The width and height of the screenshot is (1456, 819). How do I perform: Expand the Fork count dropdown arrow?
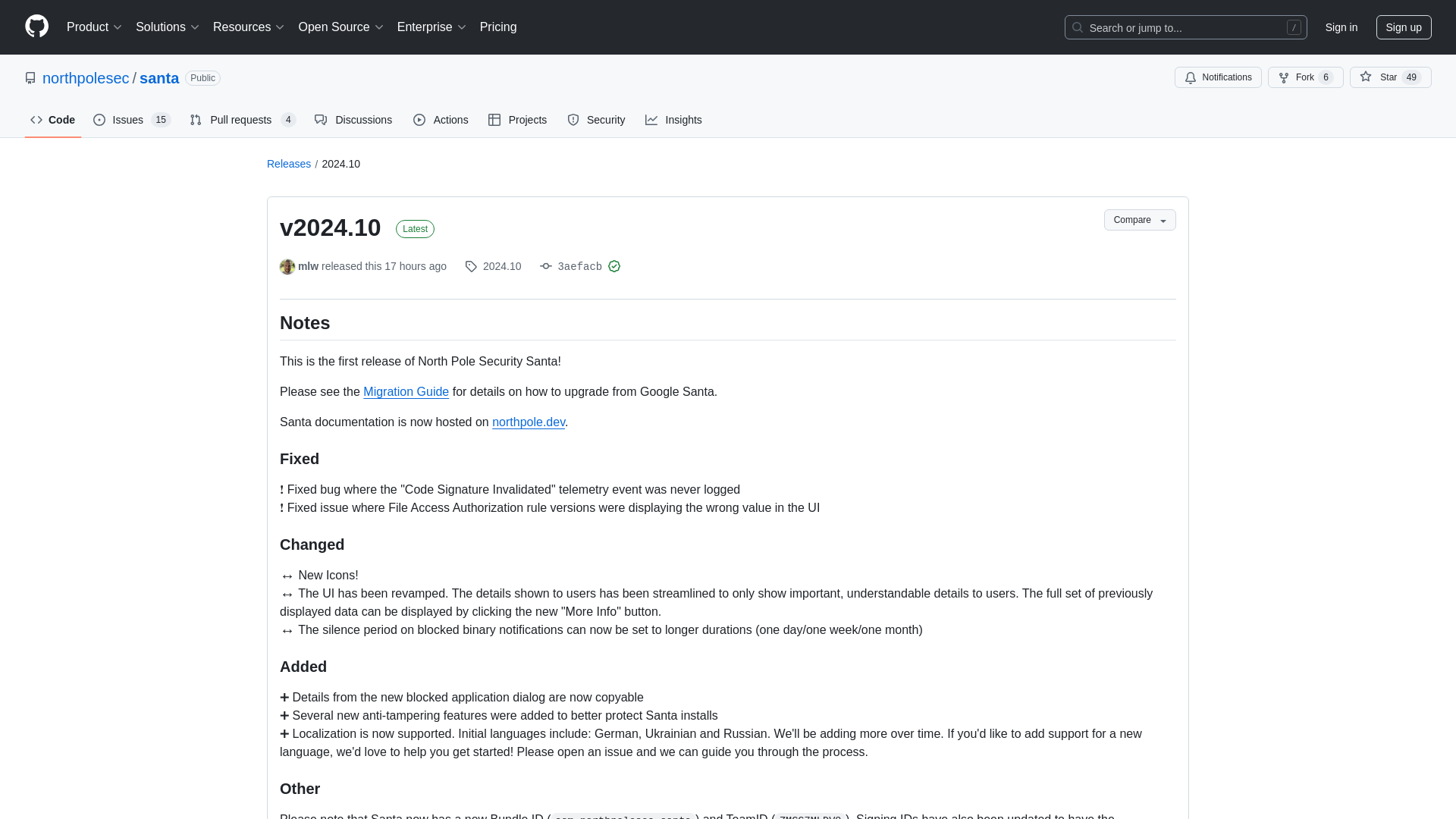point(1337,77)
